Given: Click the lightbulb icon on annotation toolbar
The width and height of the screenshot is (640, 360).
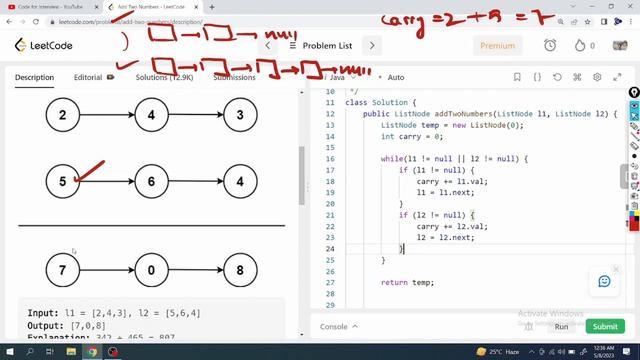Looking at the screenshot, I should (634, 93).
